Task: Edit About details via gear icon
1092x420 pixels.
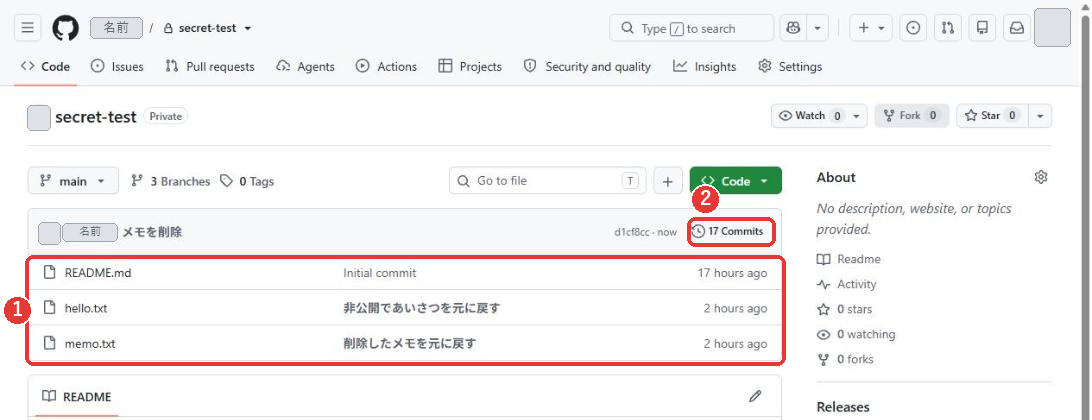Action: pos(1040,177)
